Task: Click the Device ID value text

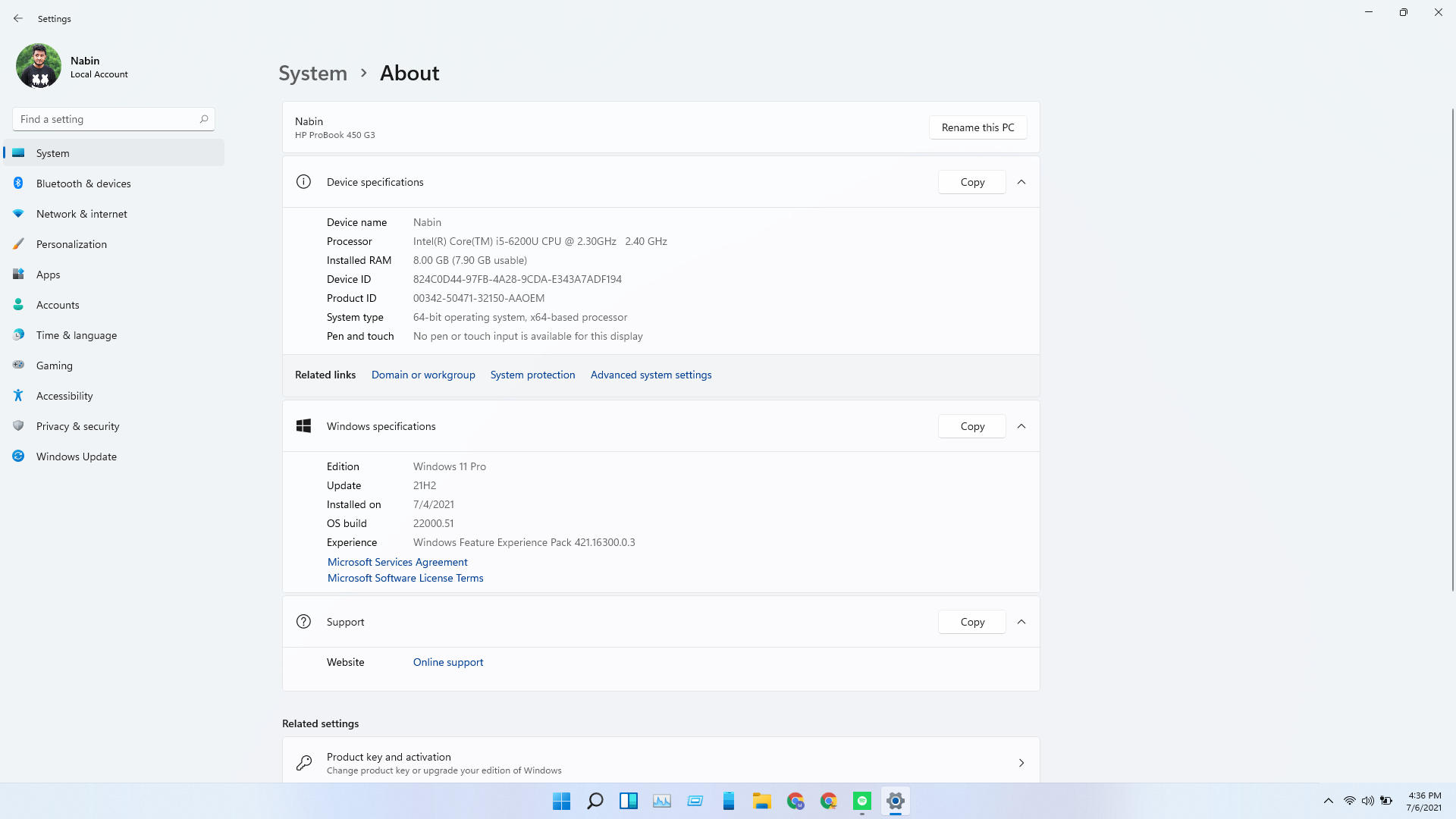Action: [517, 279]
